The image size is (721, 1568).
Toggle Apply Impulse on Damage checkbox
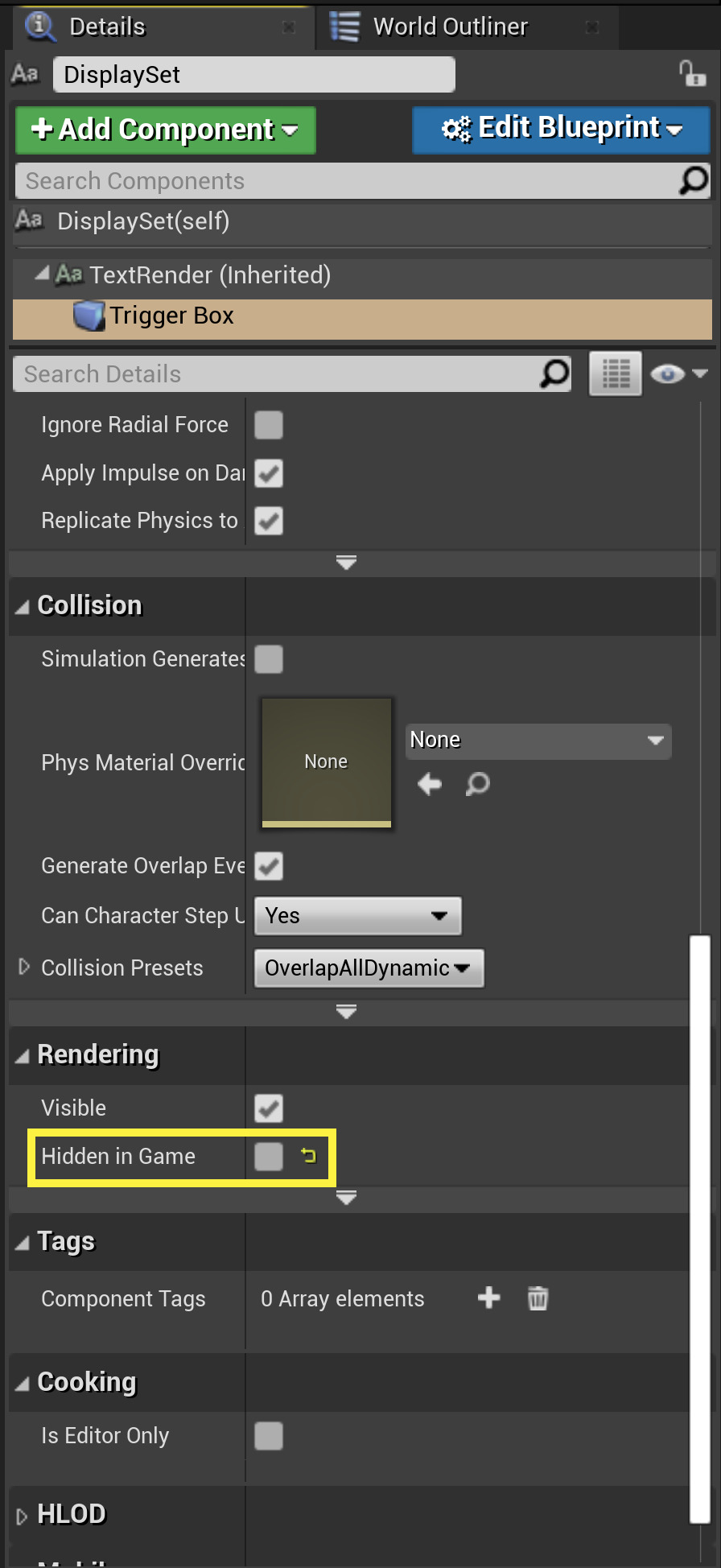click(269, 473)
